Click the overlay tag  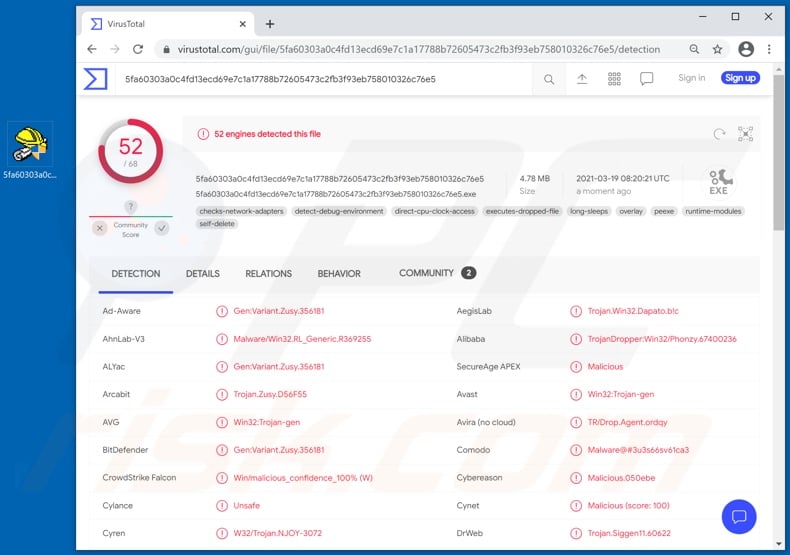(631, 212)
